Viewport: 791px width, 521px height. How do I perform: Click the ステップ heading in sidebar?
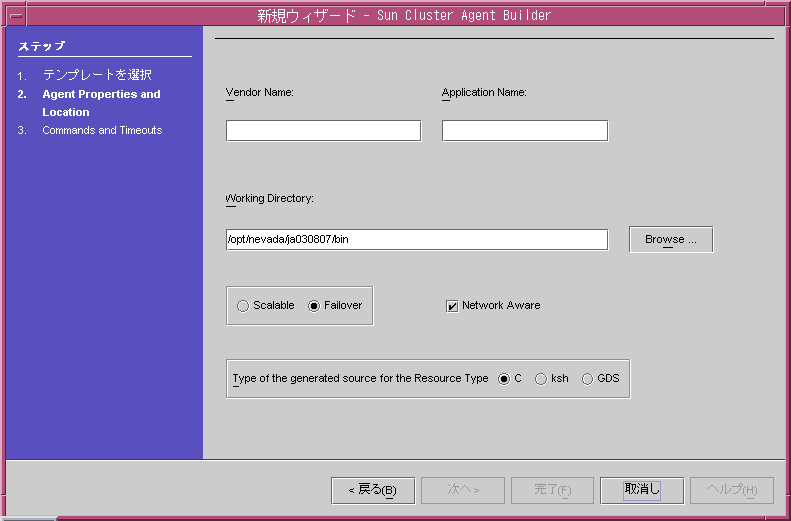(x=41, y=46)
